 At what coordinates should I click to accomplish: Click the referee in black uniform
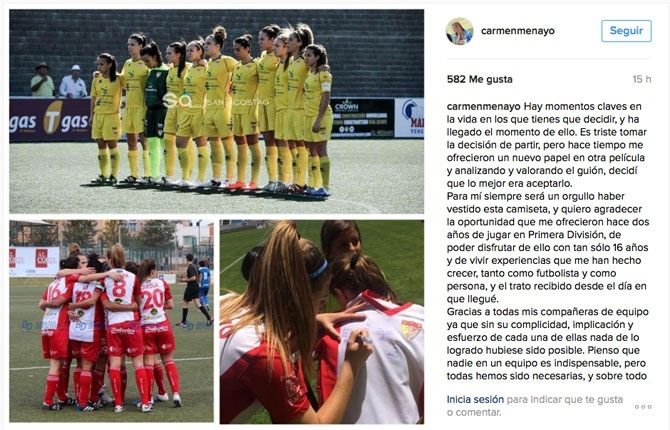point(193,289)
